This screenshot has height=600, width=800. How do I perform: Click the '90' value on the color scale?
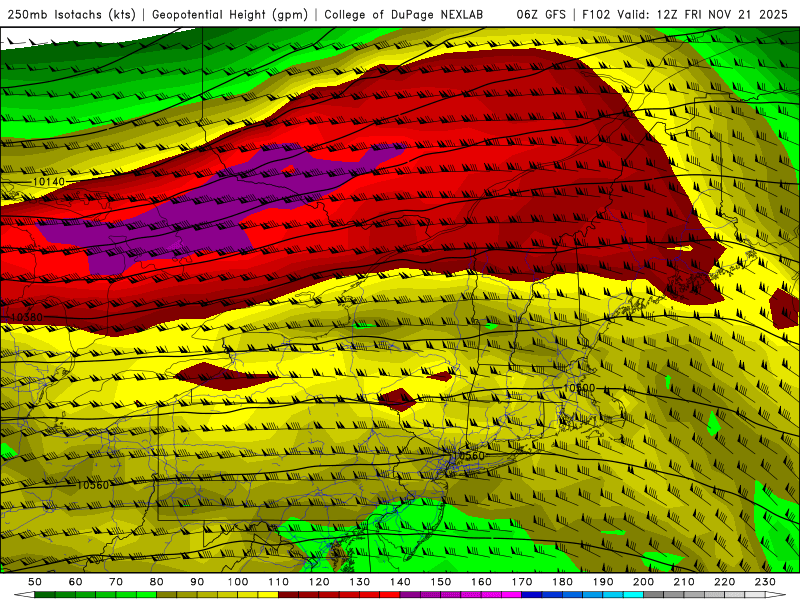tap(197, 582)
